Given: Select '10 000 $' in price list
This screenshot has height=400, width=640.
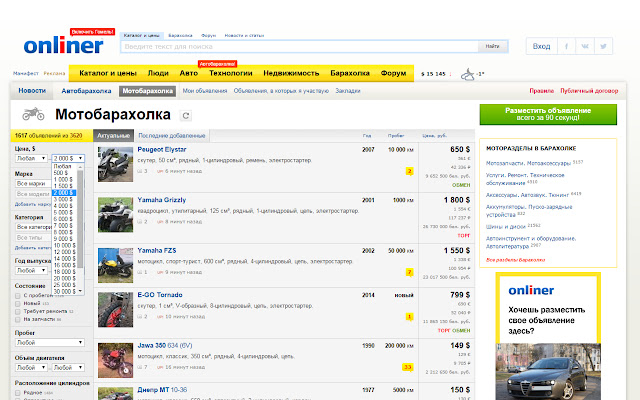Looking at the screenshot, I should (x=64, y=245).
